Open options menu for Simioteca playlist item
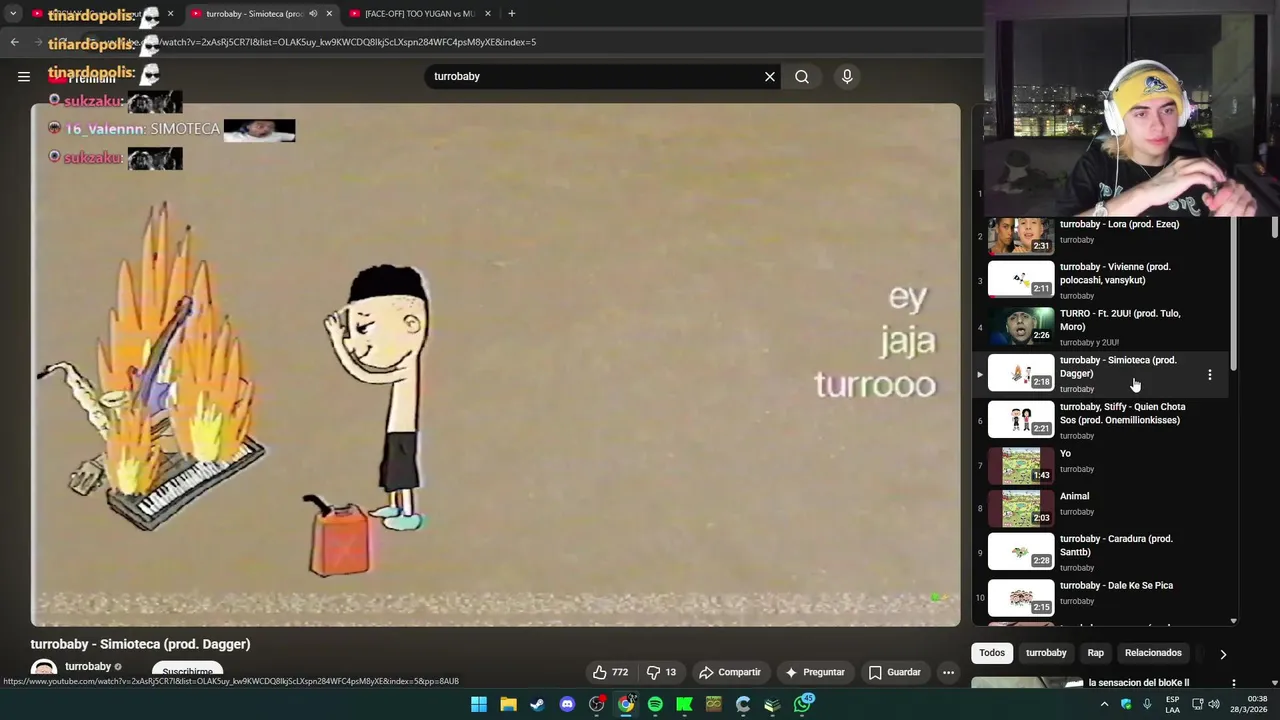 pyautogui.click(x=1209, y=375)
